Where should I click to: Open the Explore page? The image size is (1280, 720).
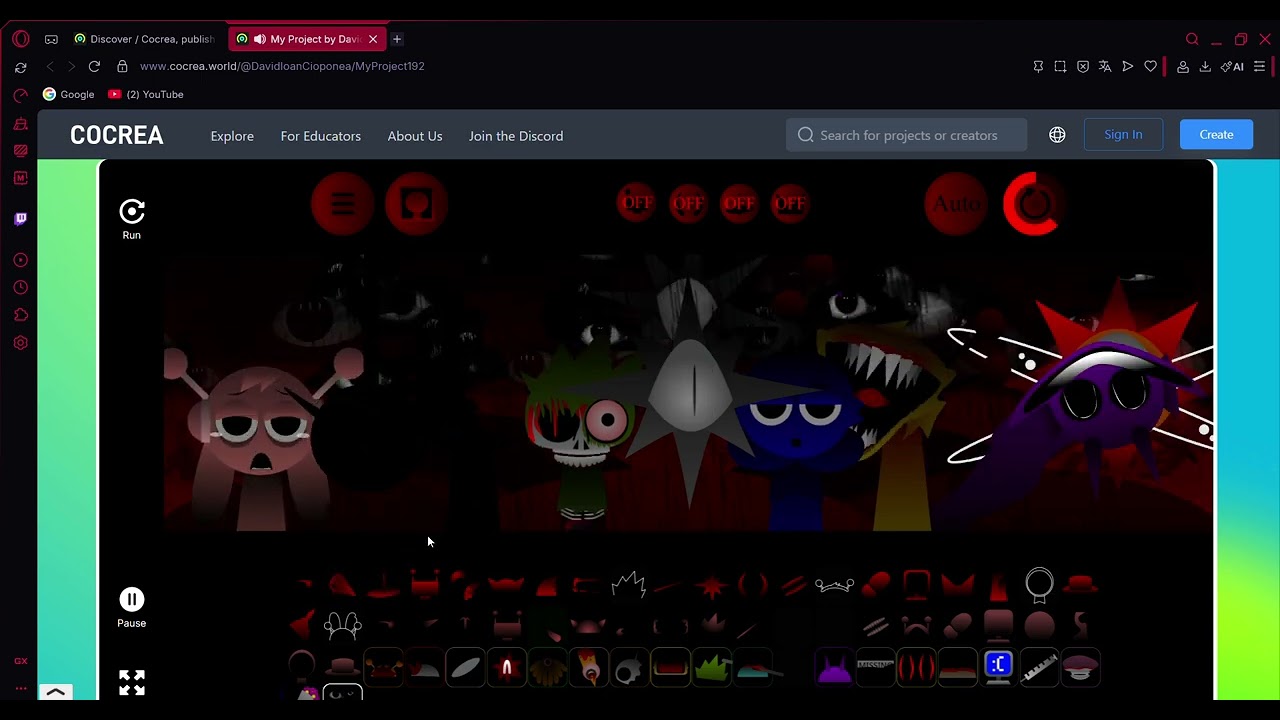coord(232,136)
